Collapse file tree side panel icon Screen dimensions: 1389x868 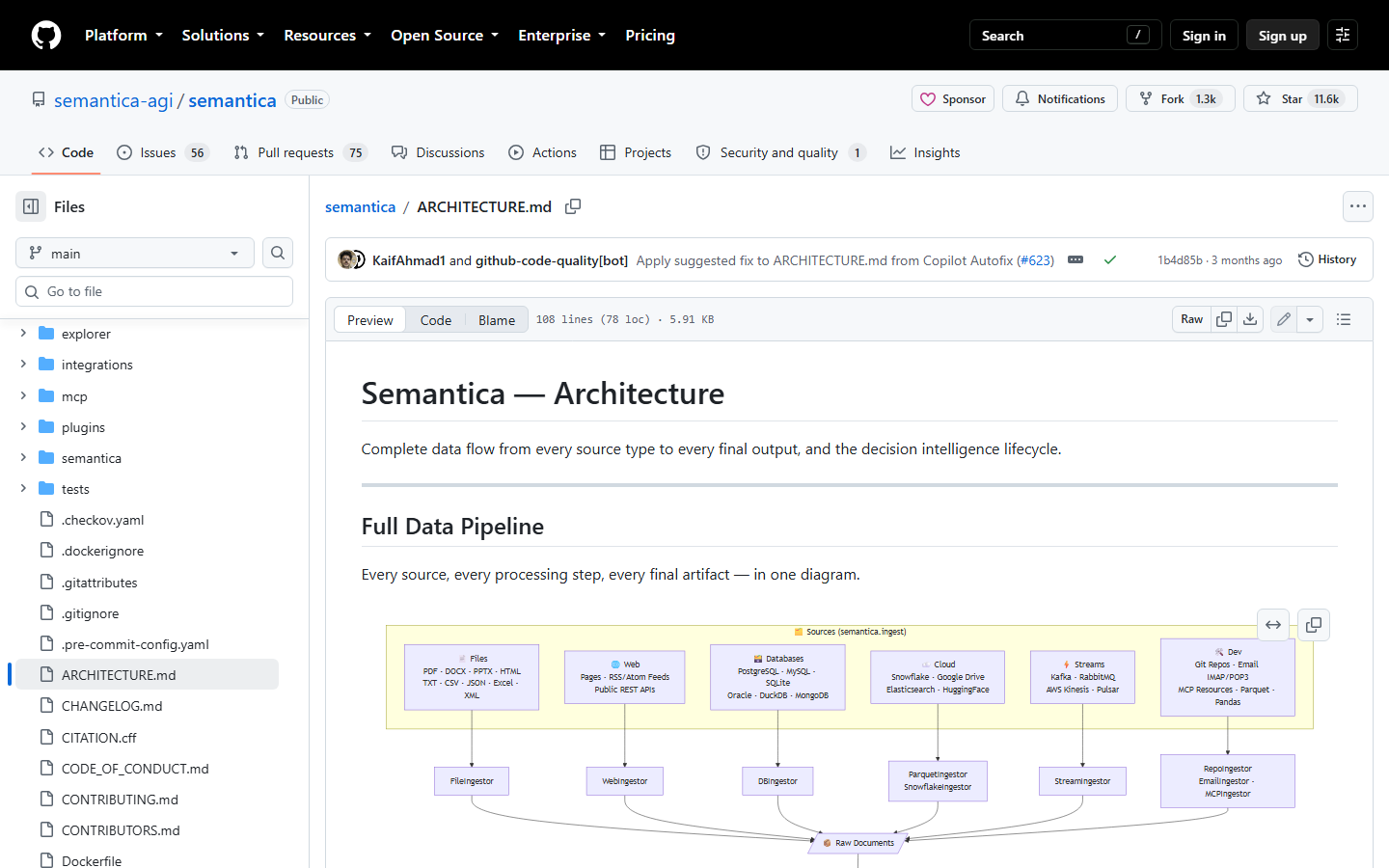tap(31, 206)
